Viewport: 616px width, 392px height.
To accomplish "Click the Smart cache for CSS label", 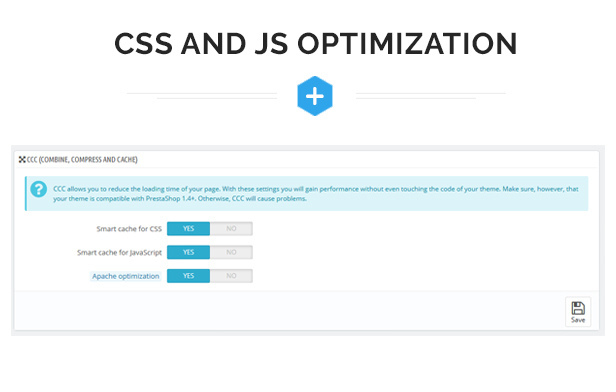I will pyautogui.click(x=129, y=229).
